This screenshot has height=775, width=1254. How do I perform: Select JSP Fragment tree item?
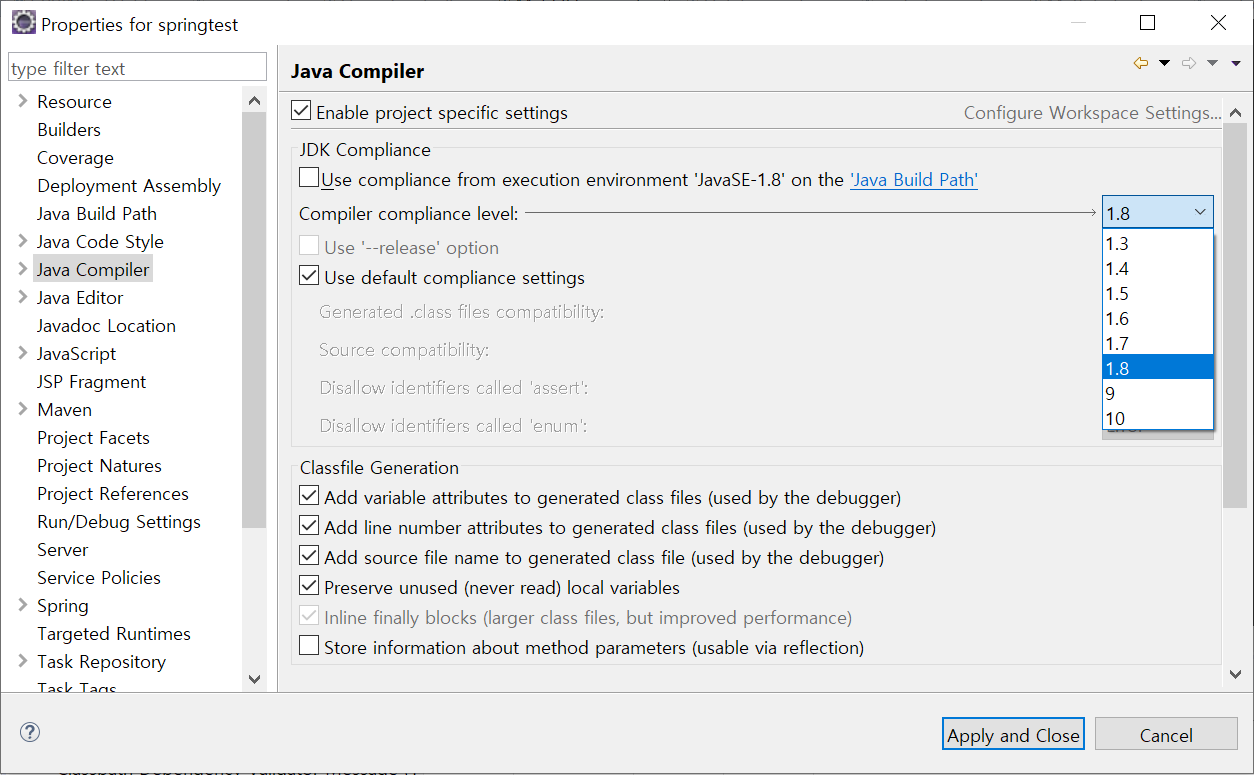(91, 381)
